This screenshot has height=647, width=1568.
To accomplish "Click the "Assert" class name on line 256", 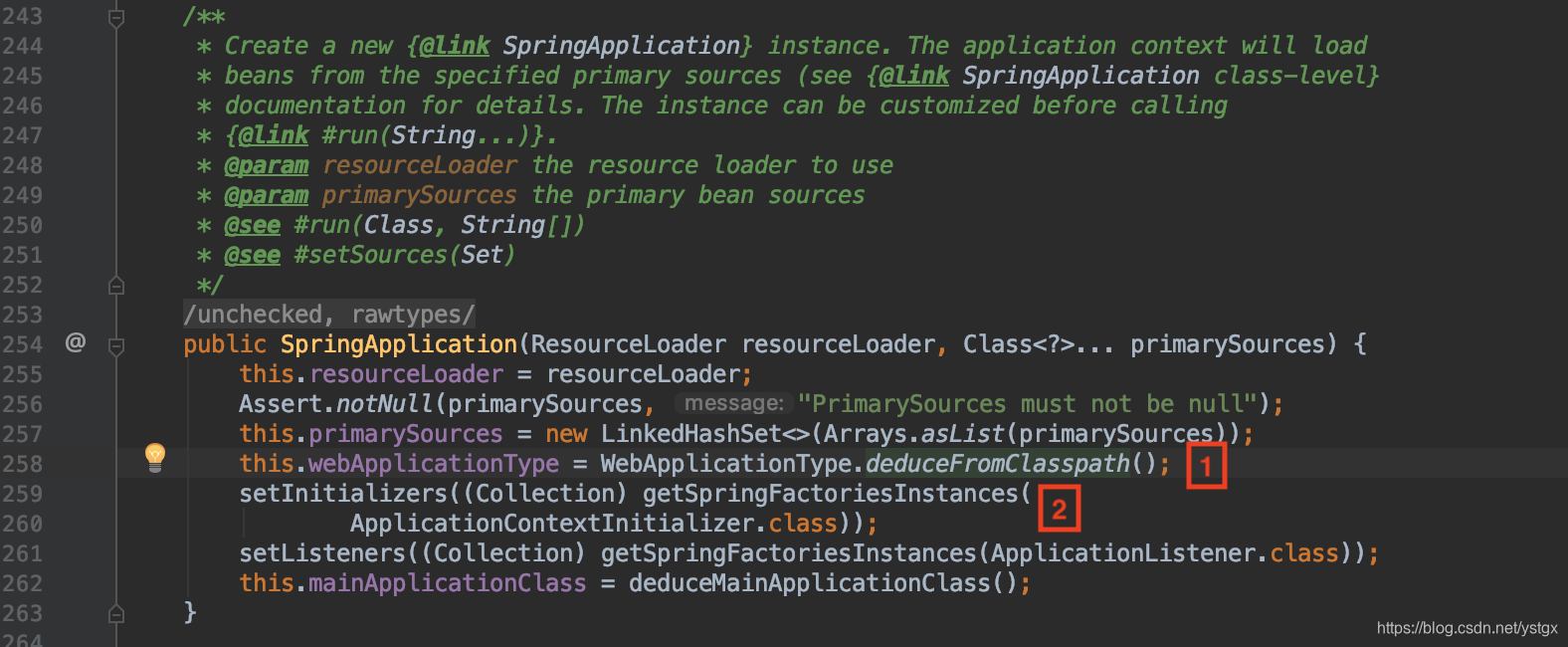I will coord(281,404).
